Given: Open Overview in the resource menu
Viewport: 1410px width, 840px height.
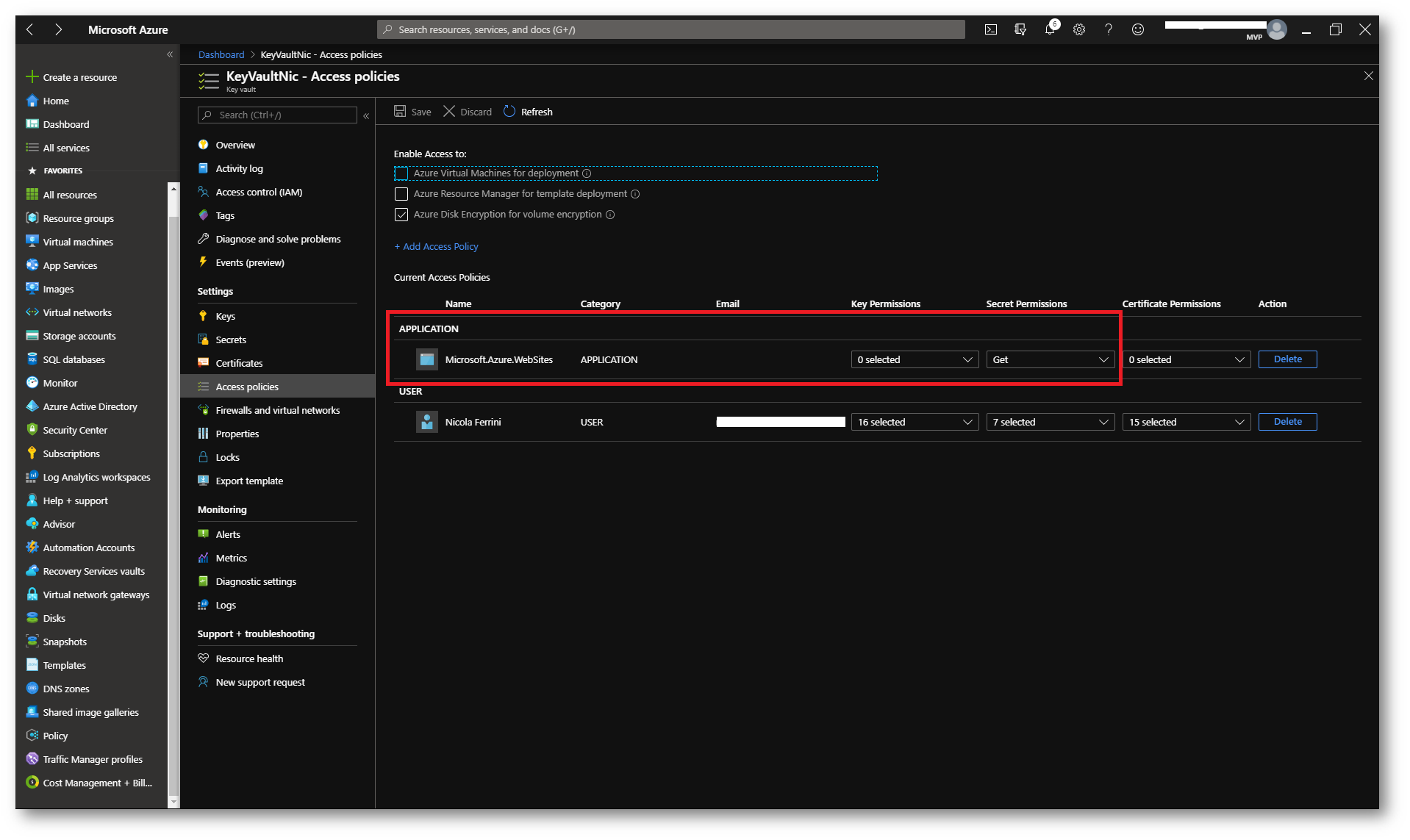Looking at the screenshot, I should coord(235,145).
